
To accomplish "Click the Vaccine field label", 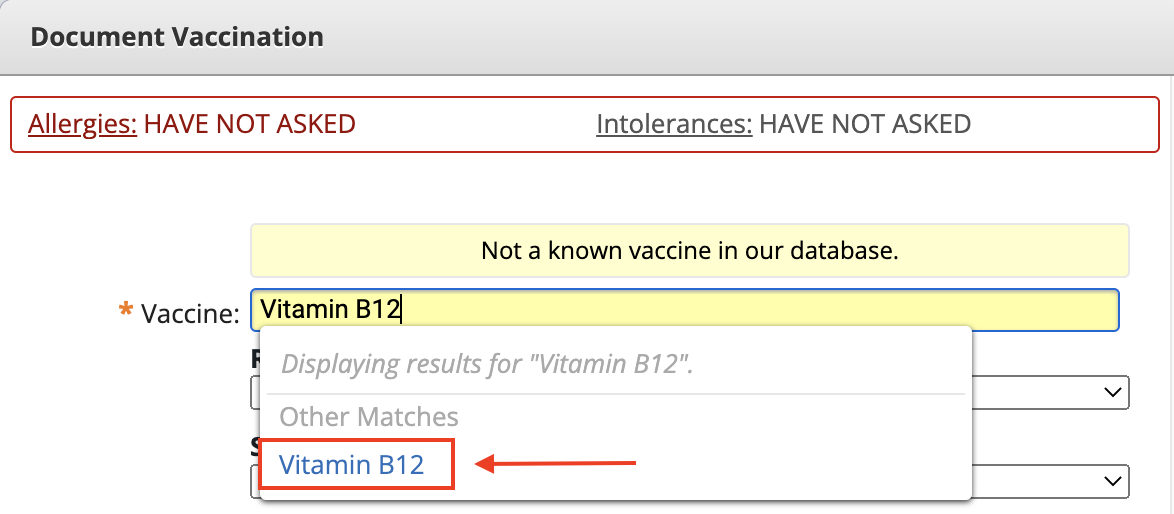I will click(x=190, y=313).
